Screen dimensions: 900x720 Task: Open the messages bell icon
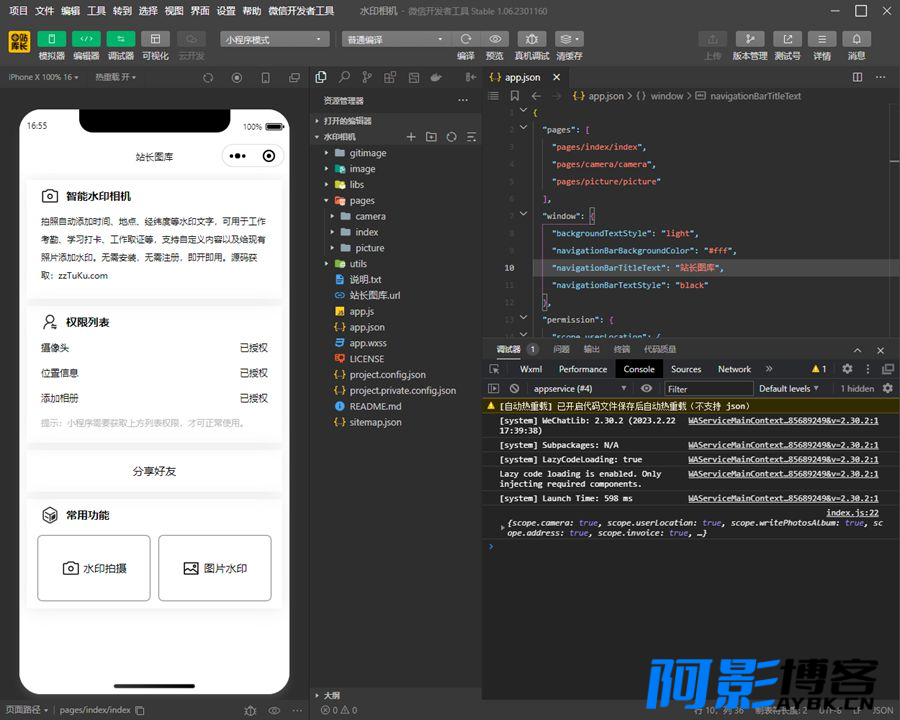(x=856, y=39)
